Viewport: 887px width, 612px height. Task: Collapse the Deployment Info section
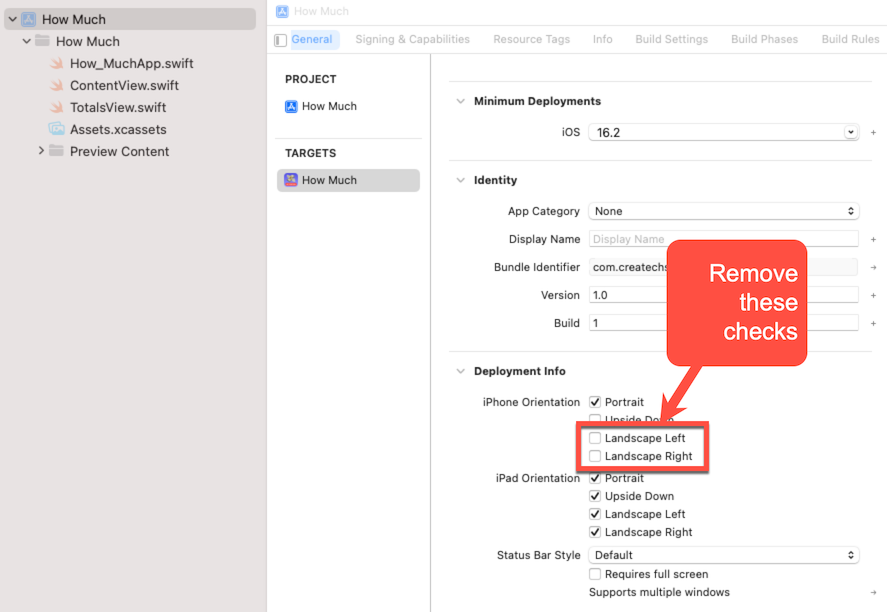click(x=460, y=372)
